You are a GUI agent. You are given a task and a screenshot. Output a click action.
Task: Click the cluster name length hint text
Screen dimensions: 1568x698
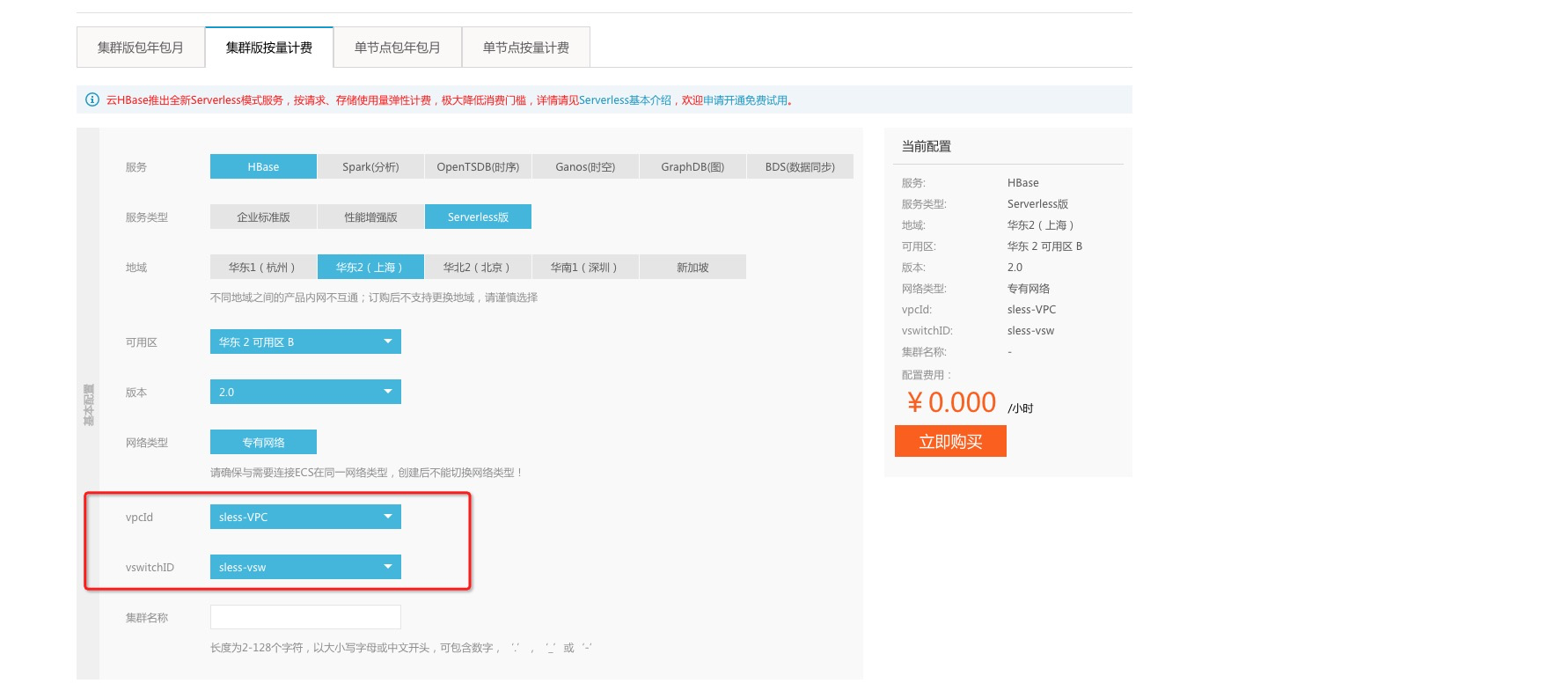pyautogui.click(x=401, y=648)
